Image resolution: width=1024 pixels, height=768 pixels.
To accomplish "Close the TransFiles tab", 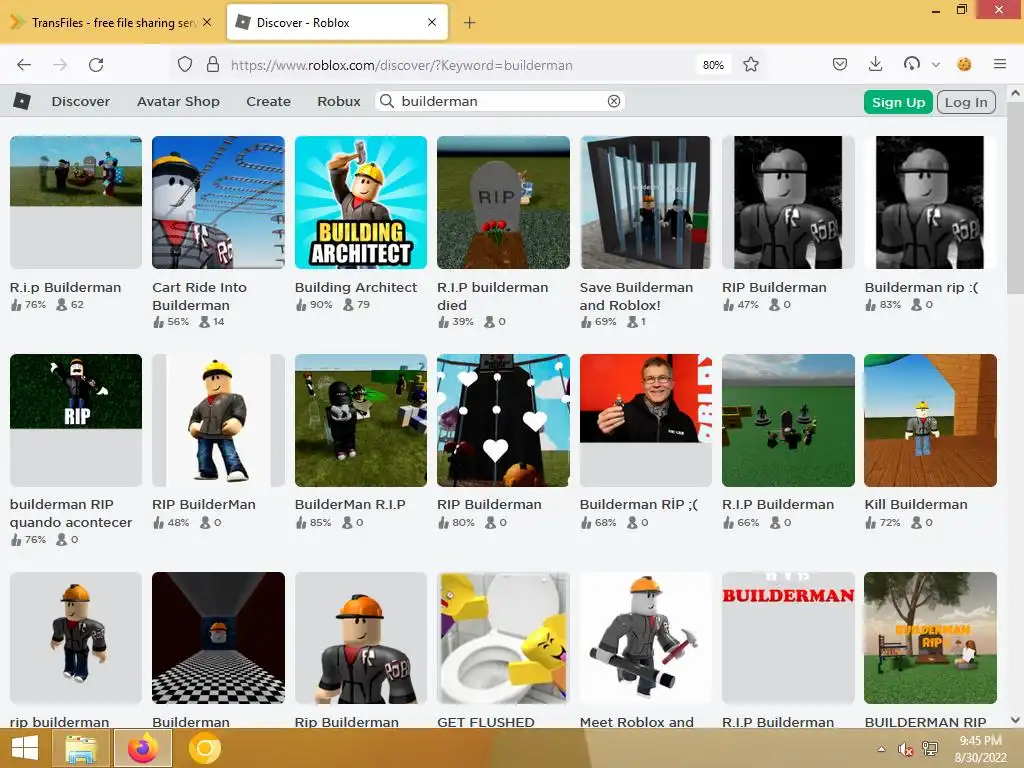I will tap(207, 22).
